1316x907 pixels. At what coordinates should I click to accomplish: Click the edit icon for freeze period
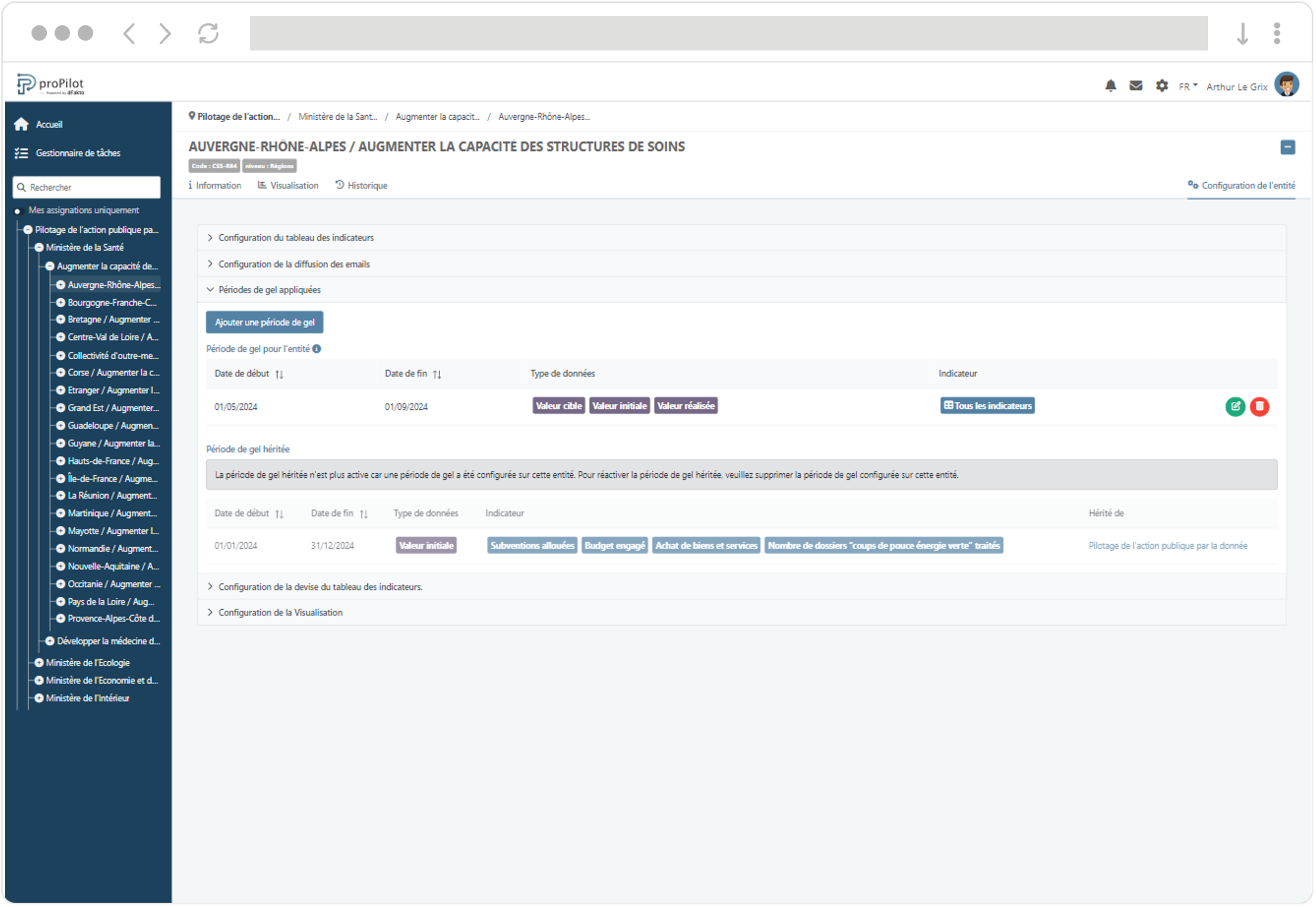[1237, 405]
